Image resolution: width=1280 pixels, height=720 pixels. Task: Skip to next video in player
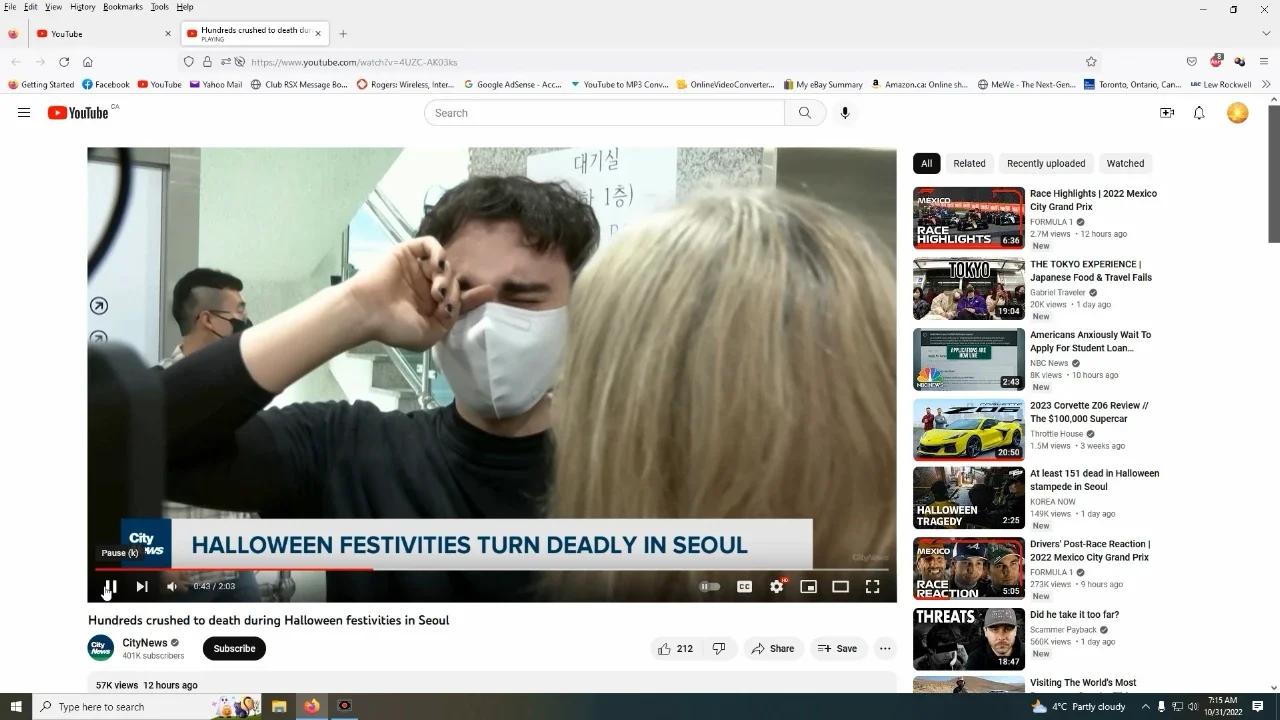click(142, 587)
